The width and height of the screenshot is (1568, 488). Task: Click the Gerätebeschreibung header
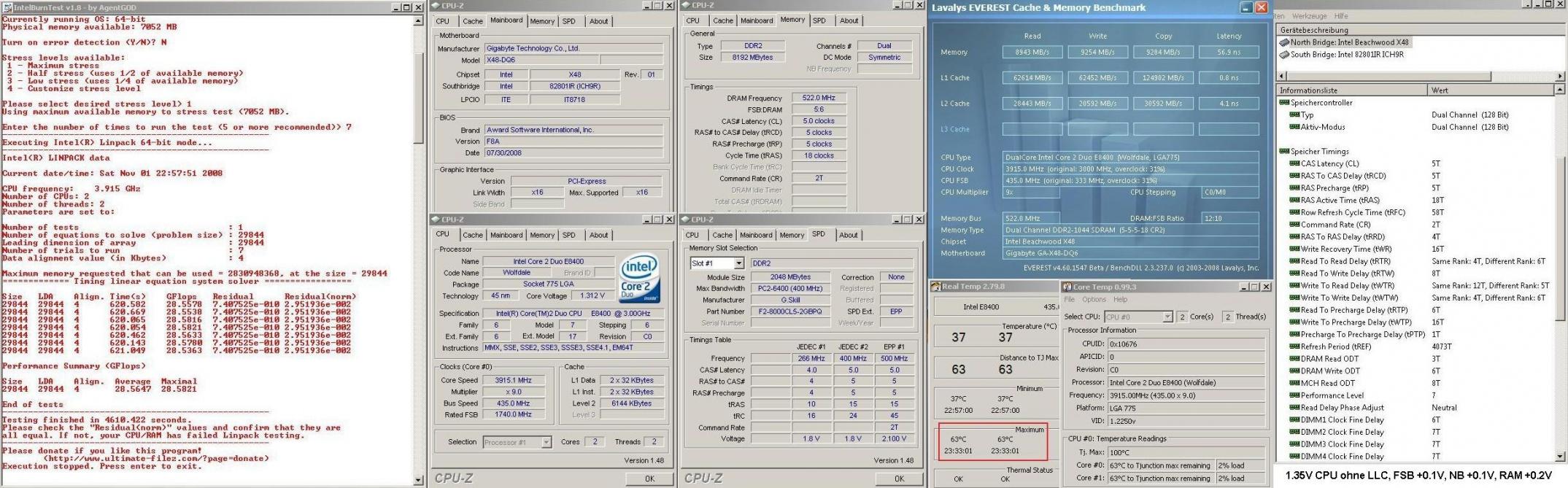1421,30
